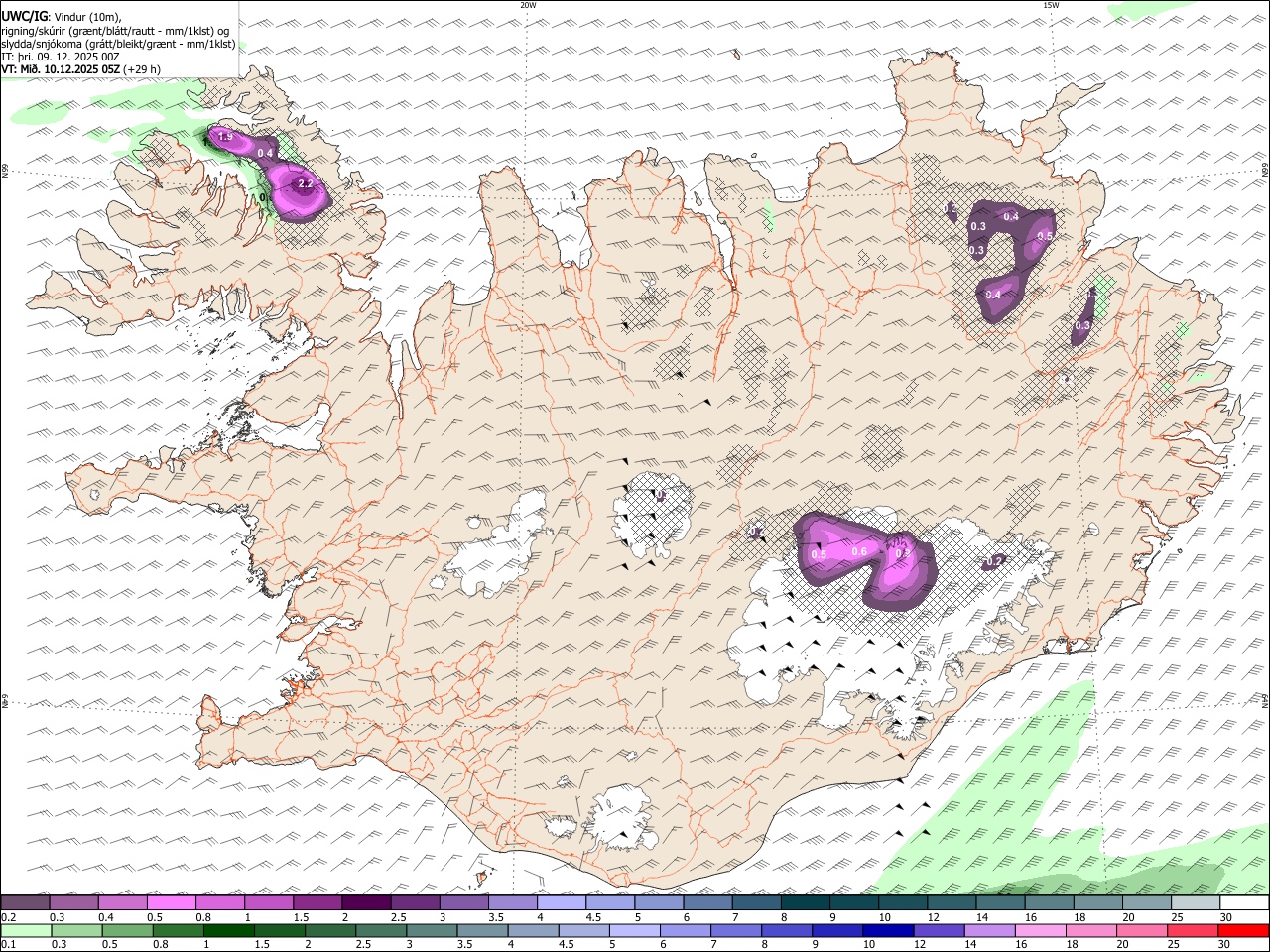The width and height of the screenshot is (1270, 952).
Task: Click the 1.9 snowfall value in Westfjords
Action: click(x=225, y=137)
